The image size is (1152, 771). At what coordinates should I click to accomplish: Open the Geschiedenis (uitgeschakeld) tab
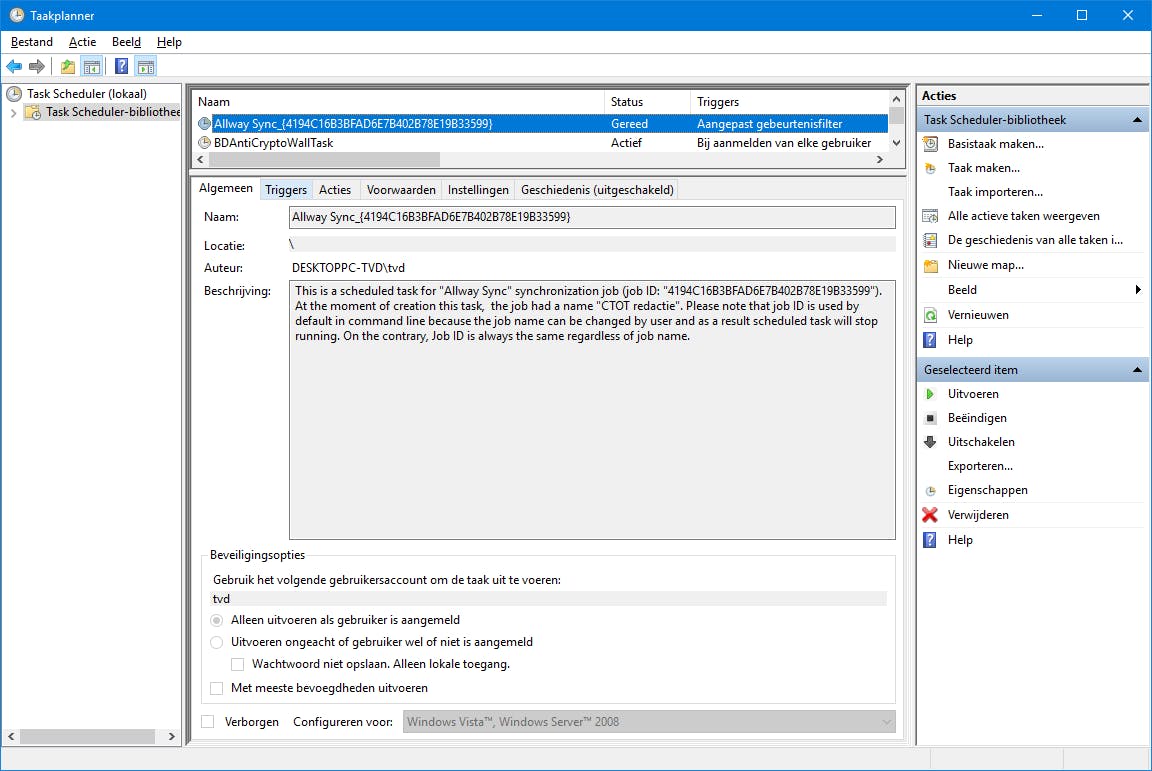pyautogui.click(x=597, y=190)
